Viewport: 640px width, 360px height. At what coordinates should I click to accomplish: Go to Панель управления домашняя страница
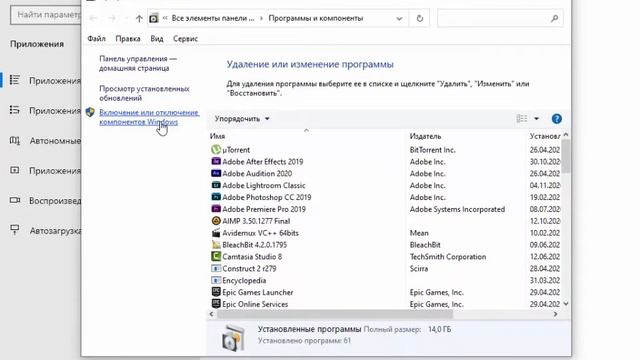click(138, 63)
